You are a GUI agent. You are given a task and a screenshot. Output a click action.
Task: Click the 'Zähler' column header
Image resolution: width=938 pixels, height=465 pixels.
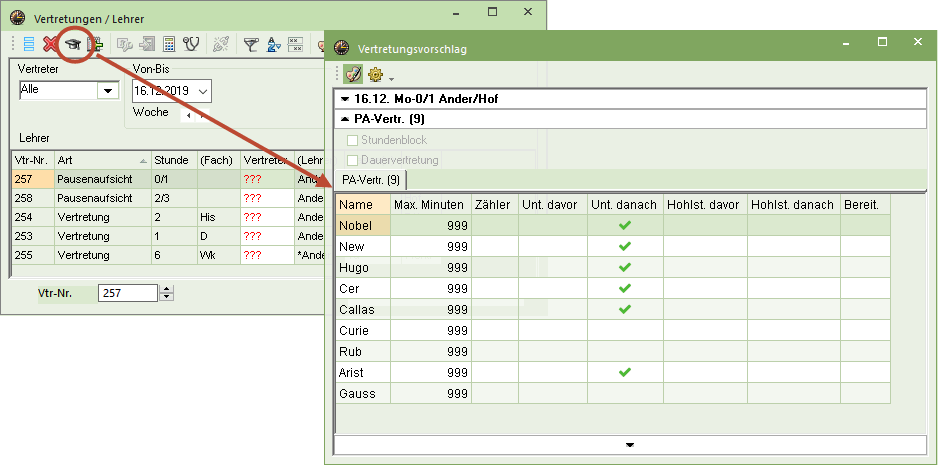tap(495, 205)
